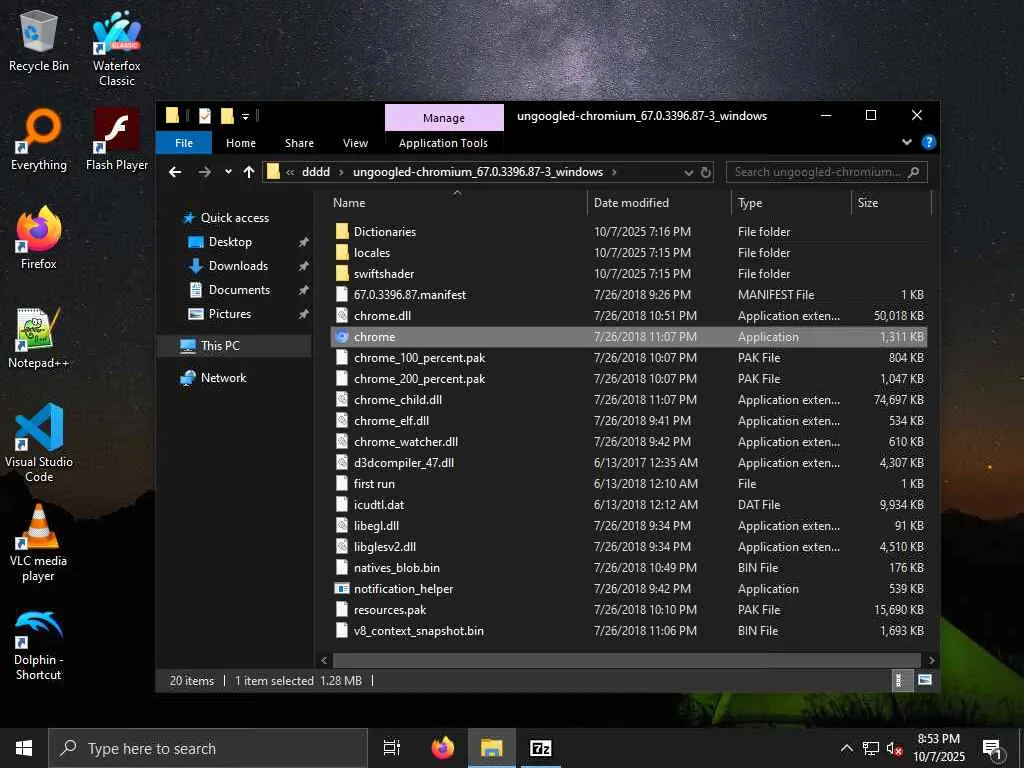This screenshot has width=1024, height=768.
Task: Open the Customize Quick Access Toolbar dropdown
Action: point(246,117)
